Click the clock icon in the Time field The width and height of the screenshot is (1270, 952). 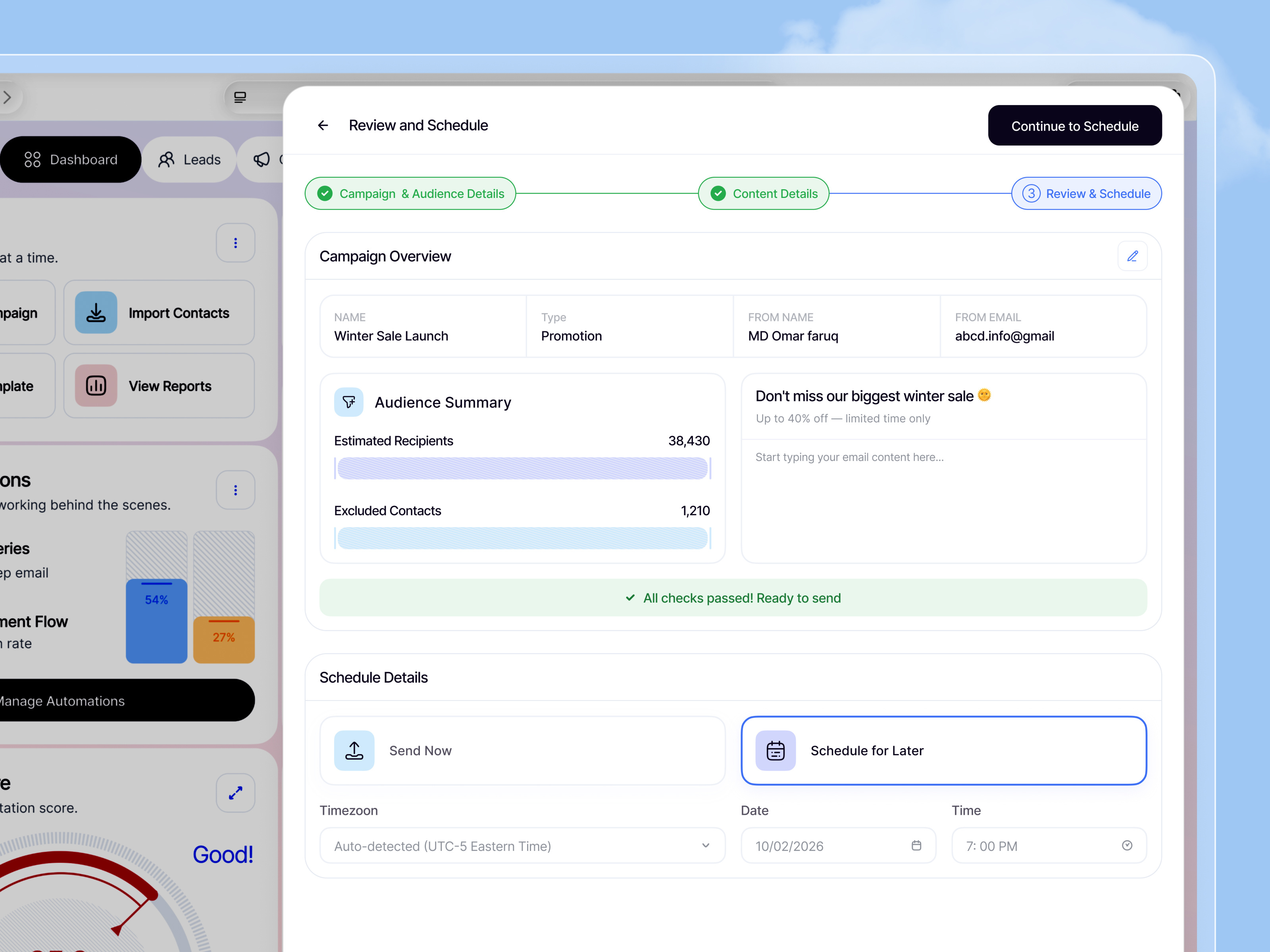tap(1127, 845)
